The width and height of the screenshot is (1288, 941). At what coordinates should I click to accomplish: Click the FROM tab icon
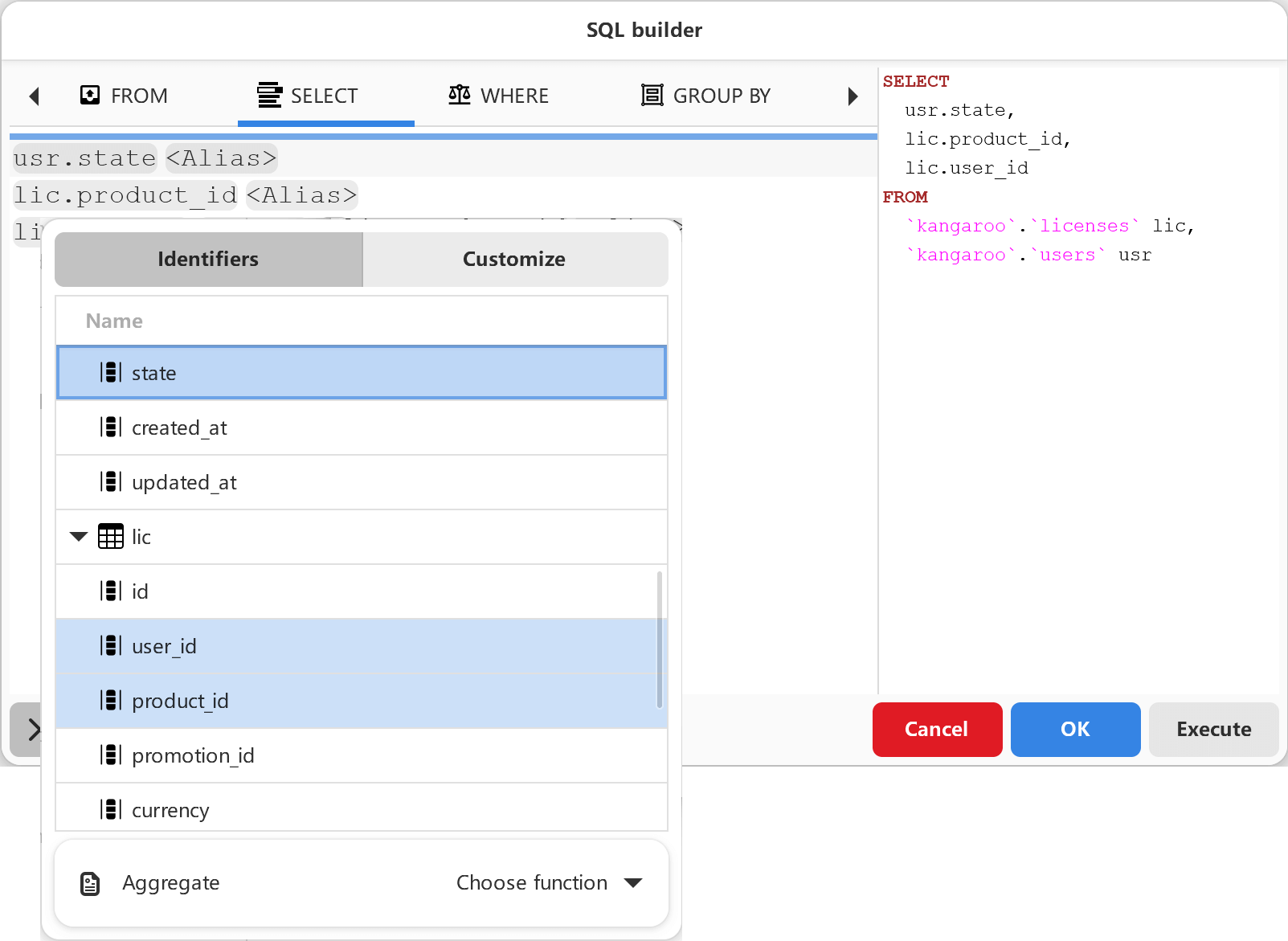click(x=89, y=95)
